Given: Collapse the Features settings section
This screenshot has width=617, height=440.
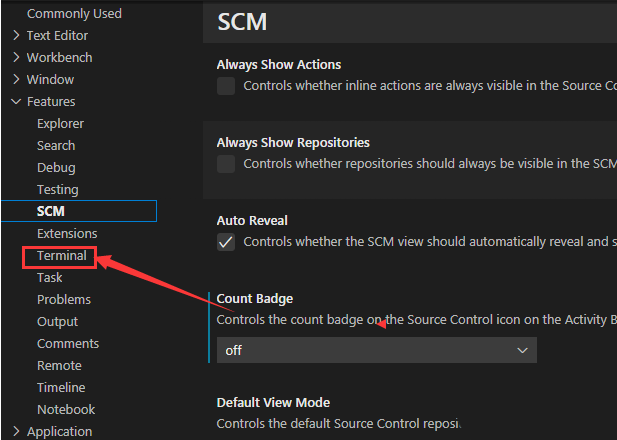Looking at the screenshot, I should click(16, 102).
